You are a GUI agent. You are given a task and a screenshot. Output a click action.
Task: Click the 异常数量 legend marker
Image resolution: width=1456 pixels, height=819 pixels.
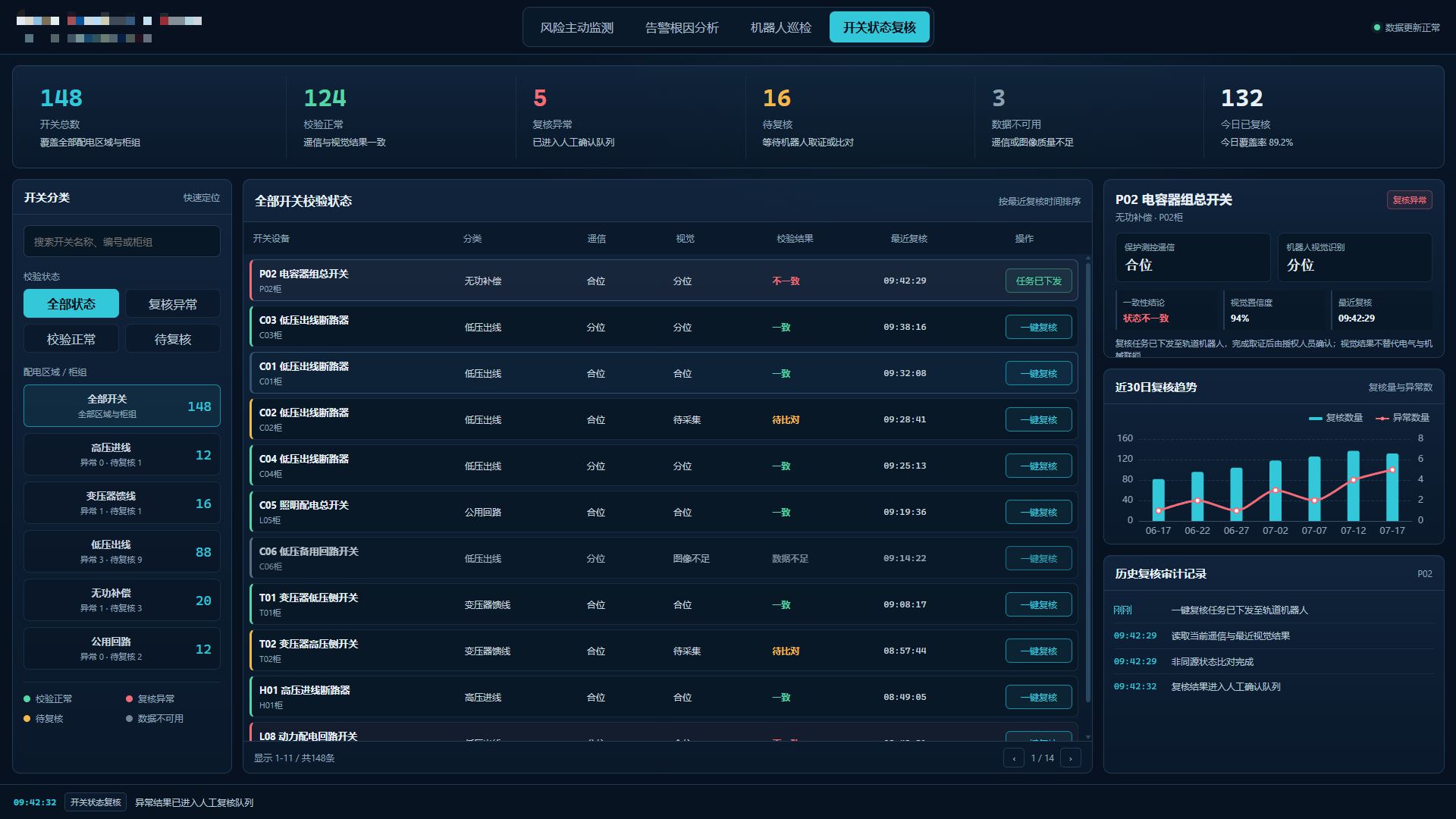(1382, 418)
